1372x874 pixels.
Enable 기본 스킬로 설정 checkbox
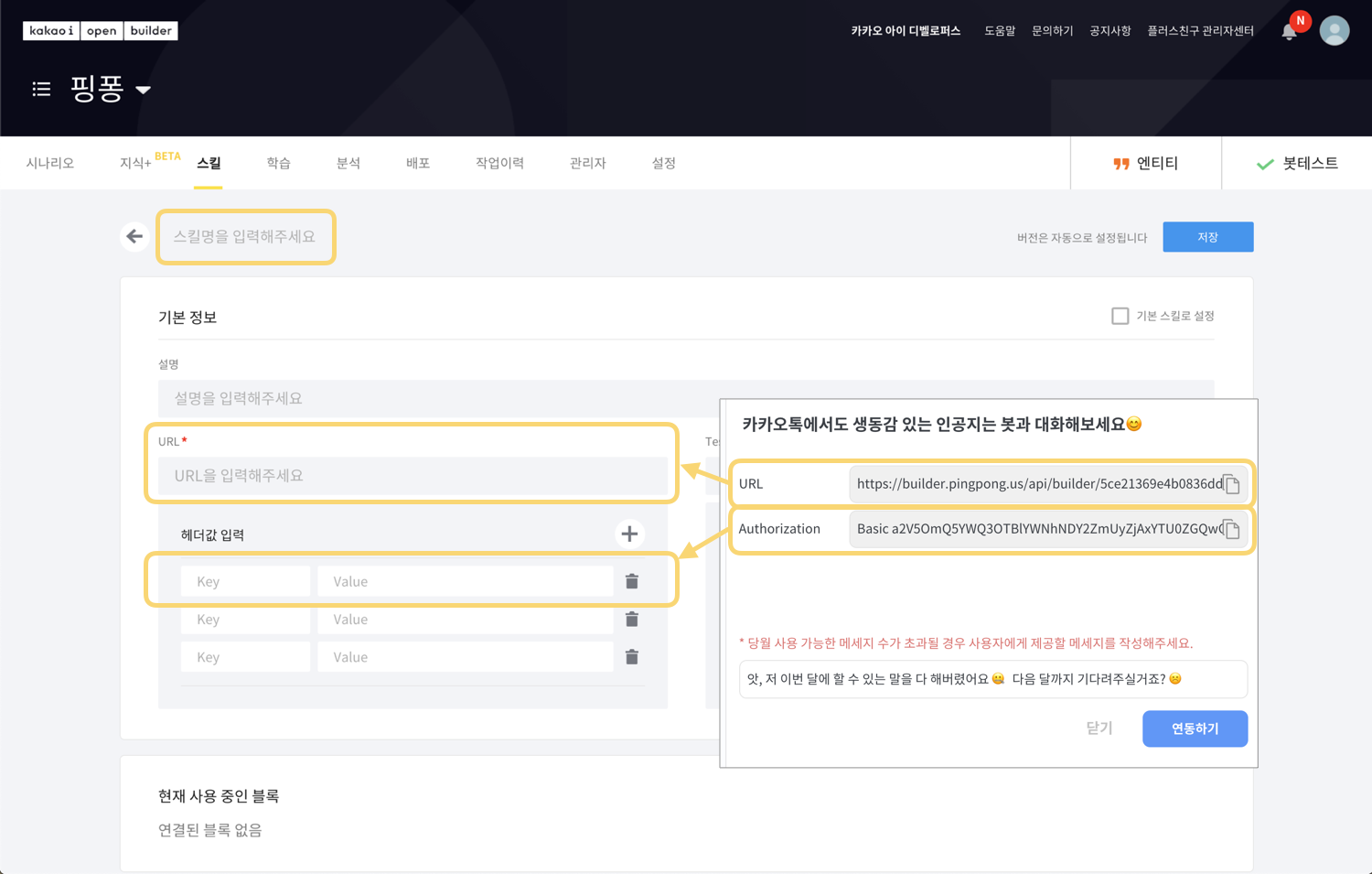coord(1120,316)
